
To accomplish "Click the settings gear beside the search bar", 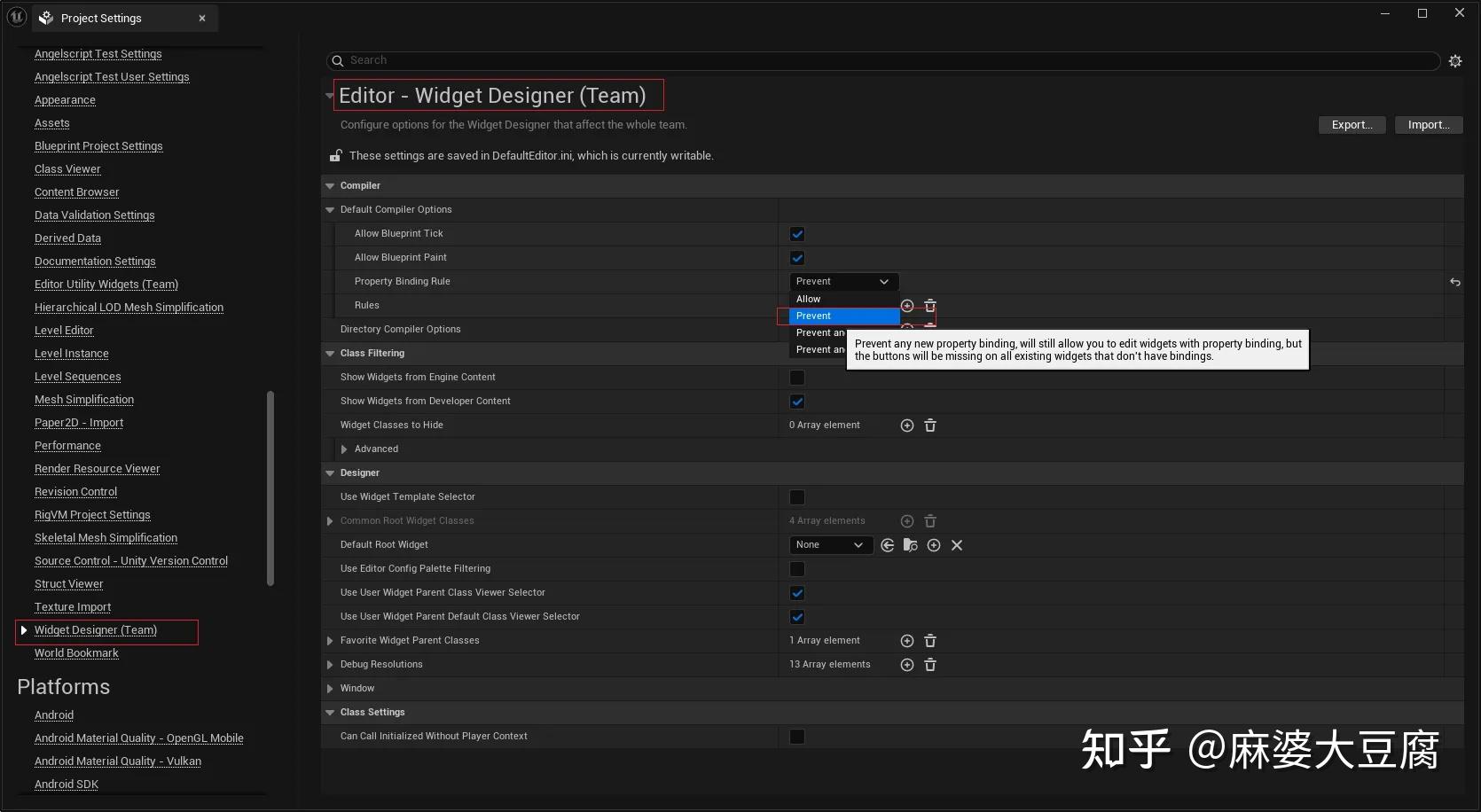I will (x=1455, y=61).
